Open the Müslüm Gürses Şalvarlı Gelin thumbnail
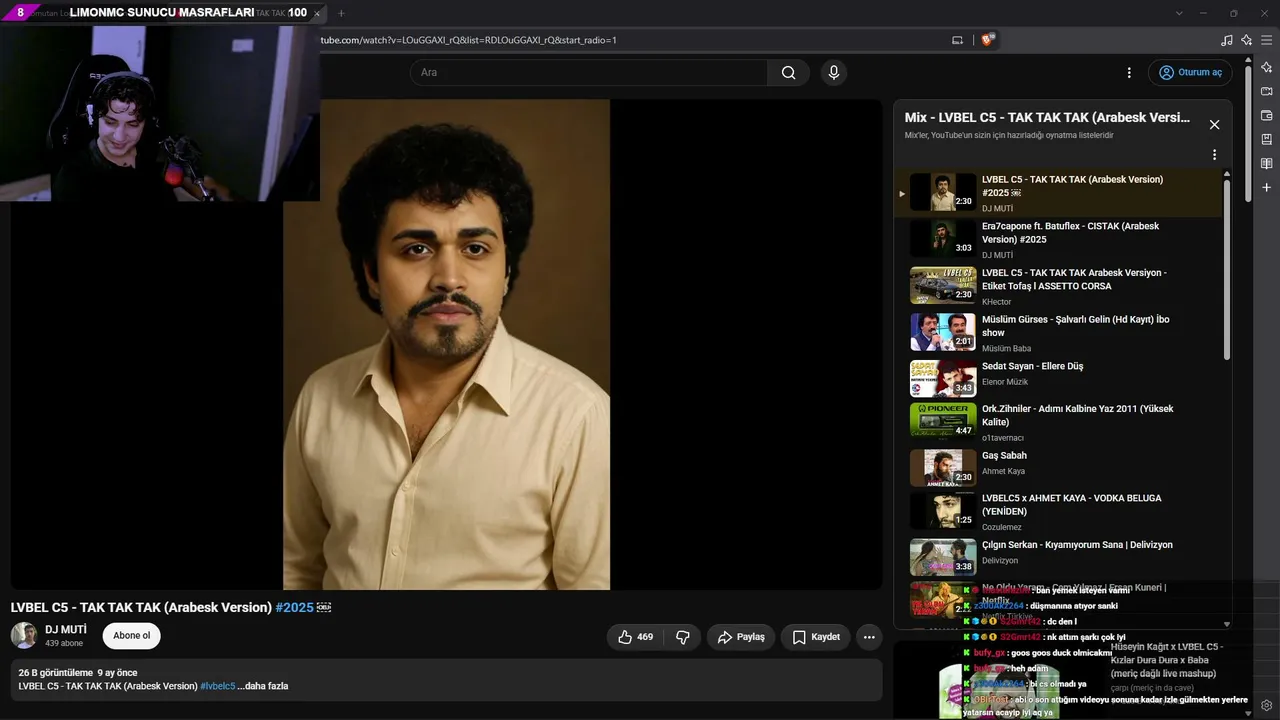 coord(943,332)
